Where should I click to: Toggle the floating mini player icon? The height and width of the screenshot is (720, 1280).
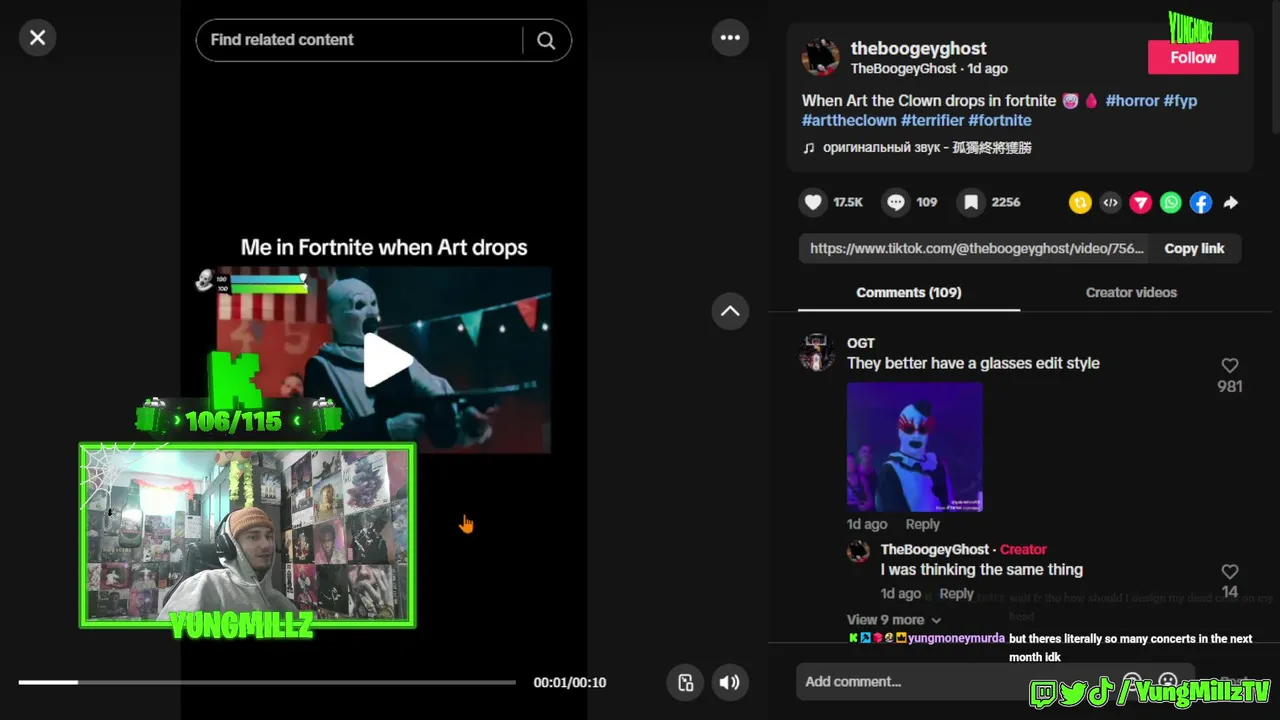685,682
